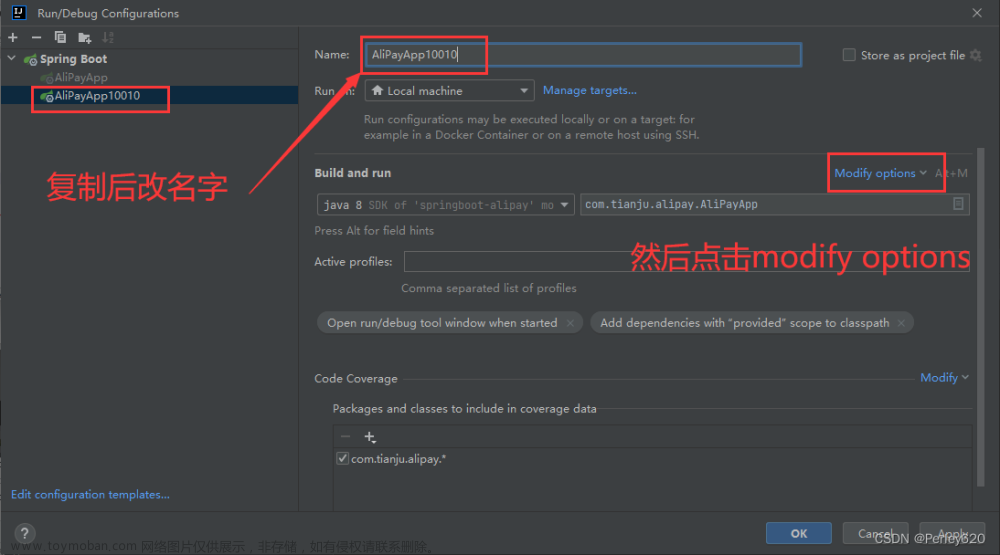Click the Apply button
The width and height of the screenshot is (1000, 555).
(952, 533)
